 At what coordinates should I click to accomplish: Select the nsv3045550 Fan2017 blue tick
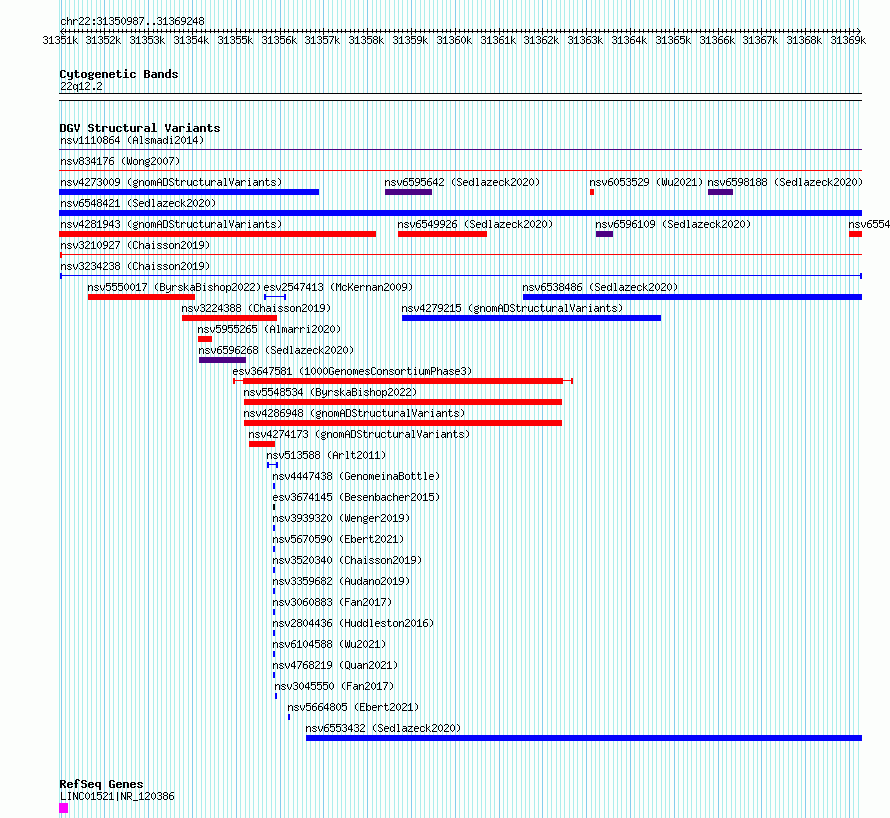coord(276,696)
